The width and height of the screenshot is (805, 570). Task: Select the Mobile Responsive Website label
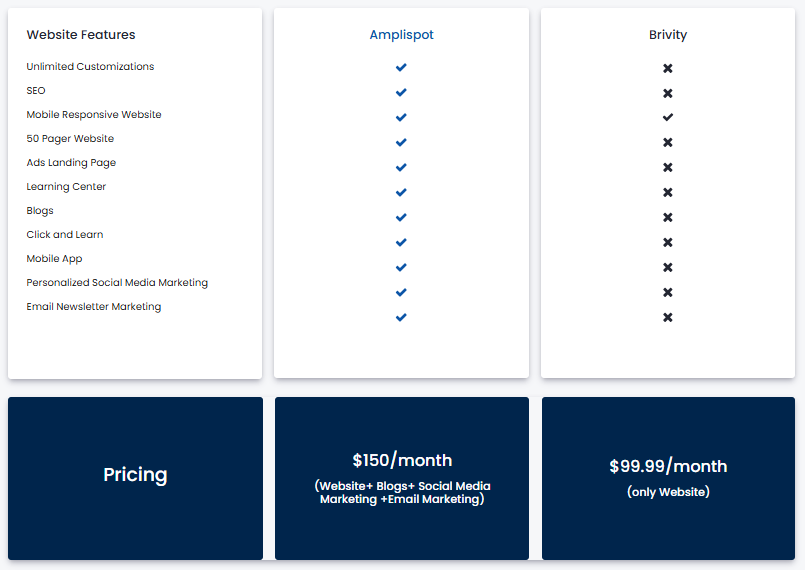(x=94, y=115)
